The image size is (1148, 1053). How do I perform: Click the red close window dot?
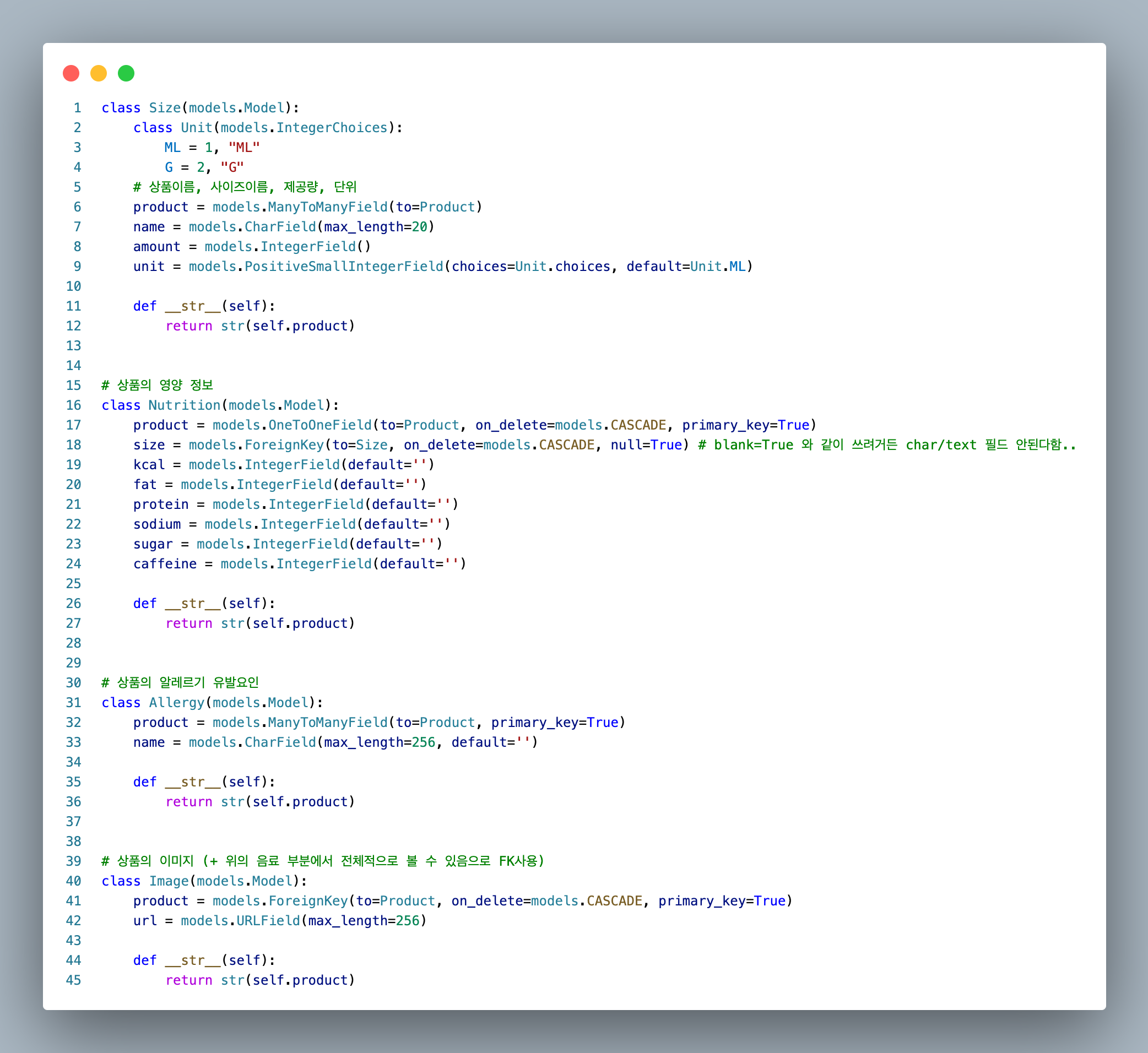tap(71, 73)
